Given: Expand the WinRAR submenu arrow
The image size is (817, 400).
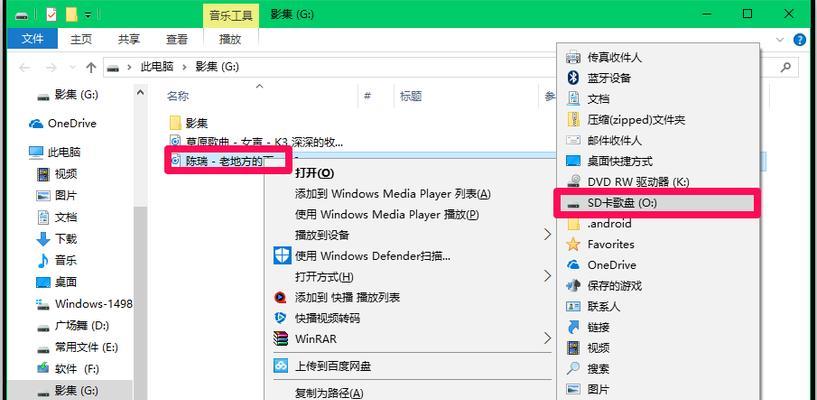Looking at the screenshot, I should [547, 339].
